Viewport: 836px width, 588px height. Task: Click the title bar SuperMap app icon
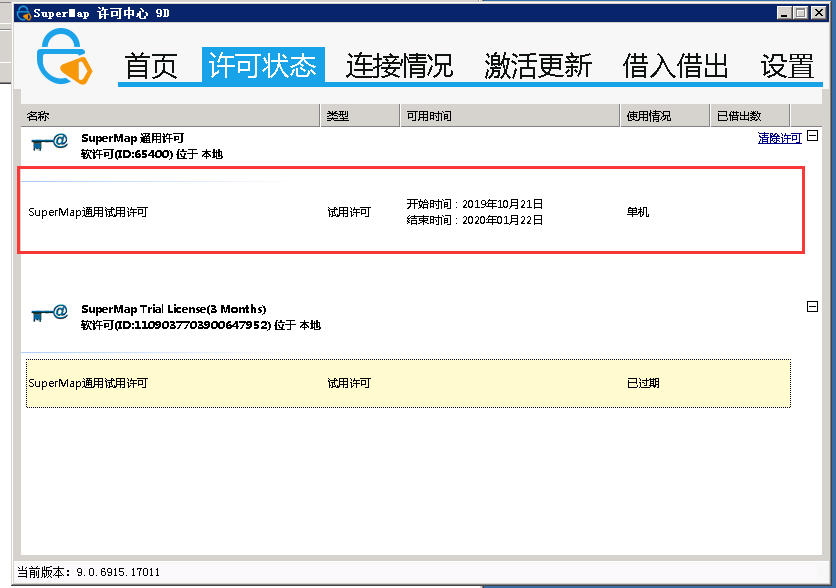[x=23, y=13]
